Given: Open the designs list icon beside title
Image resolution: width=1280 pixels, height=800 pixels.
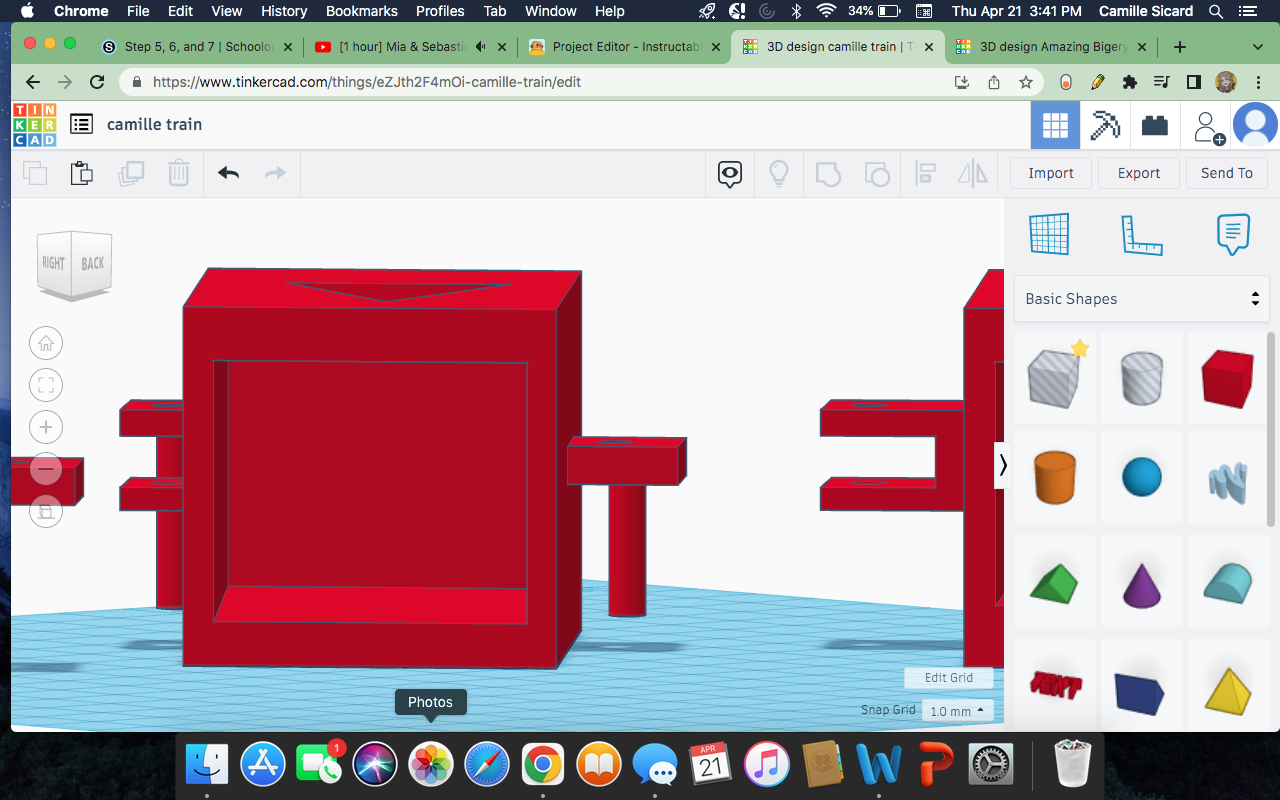Looking at the screenshot, I should tap(81, 124).
